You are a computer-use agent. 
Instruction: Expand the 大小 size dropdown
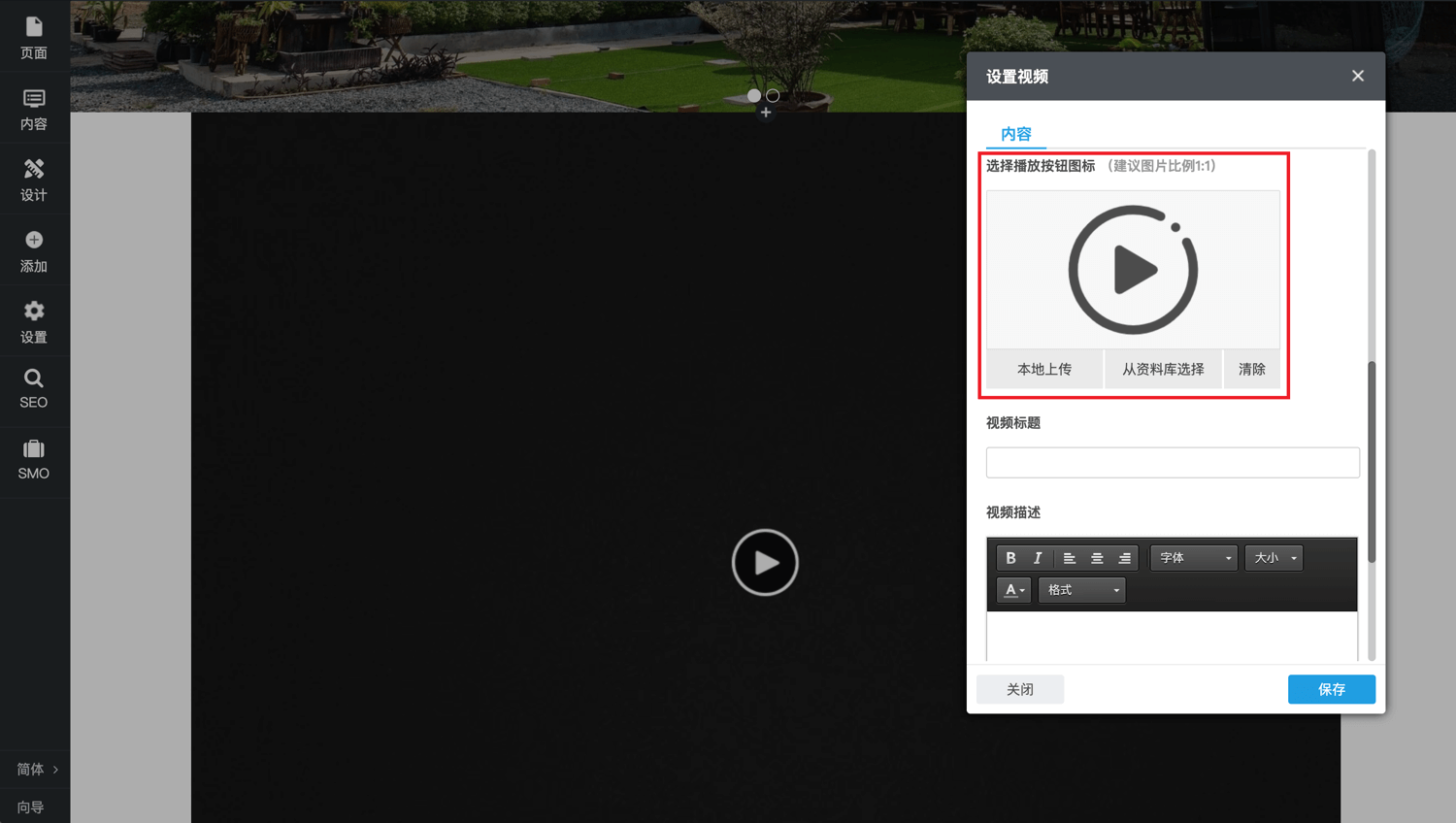[1274, 558]
